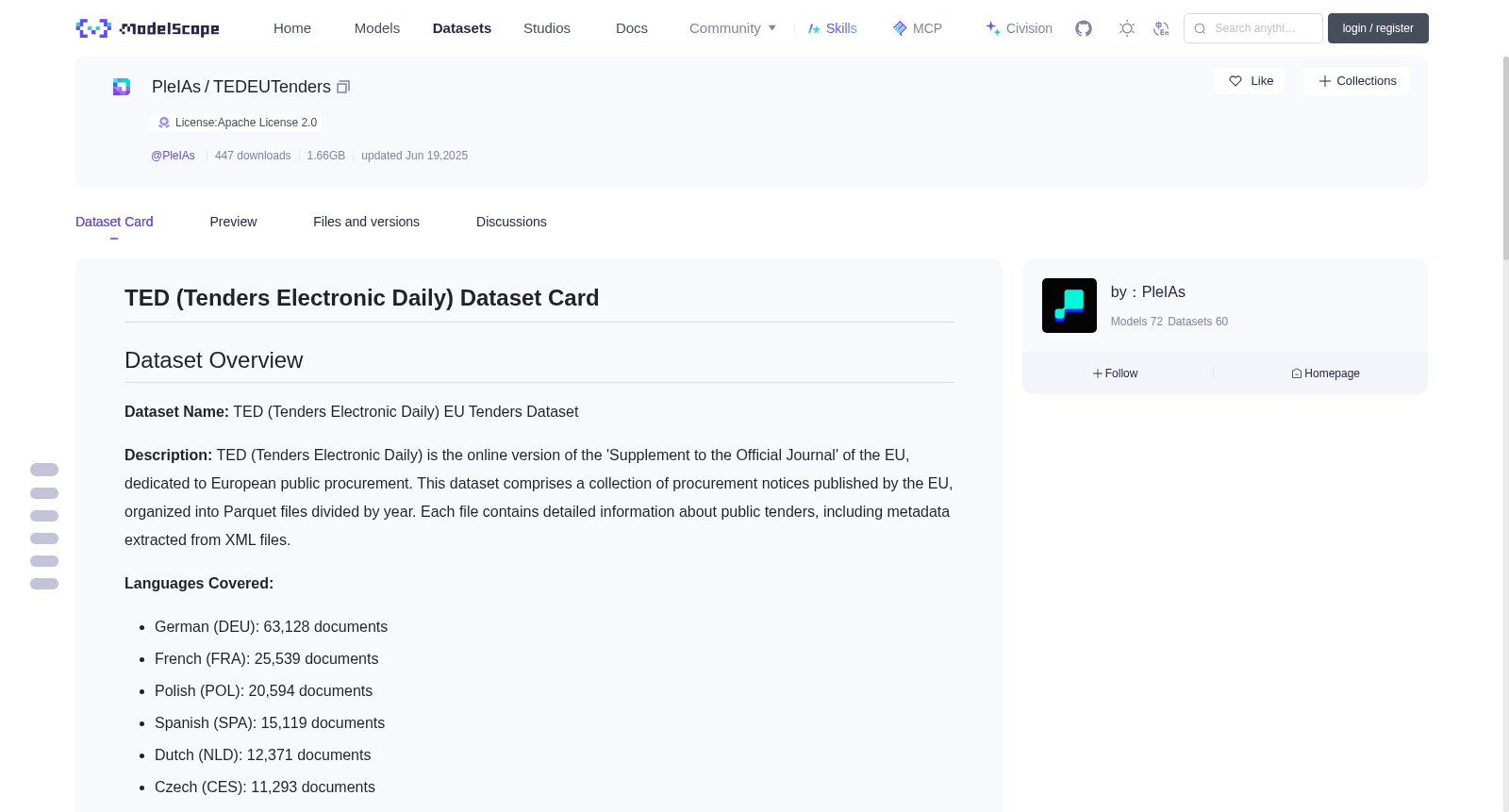Open the @PleIAs profile link
The height and width of the screenshot is (812, 1509).
coord(173,156)
